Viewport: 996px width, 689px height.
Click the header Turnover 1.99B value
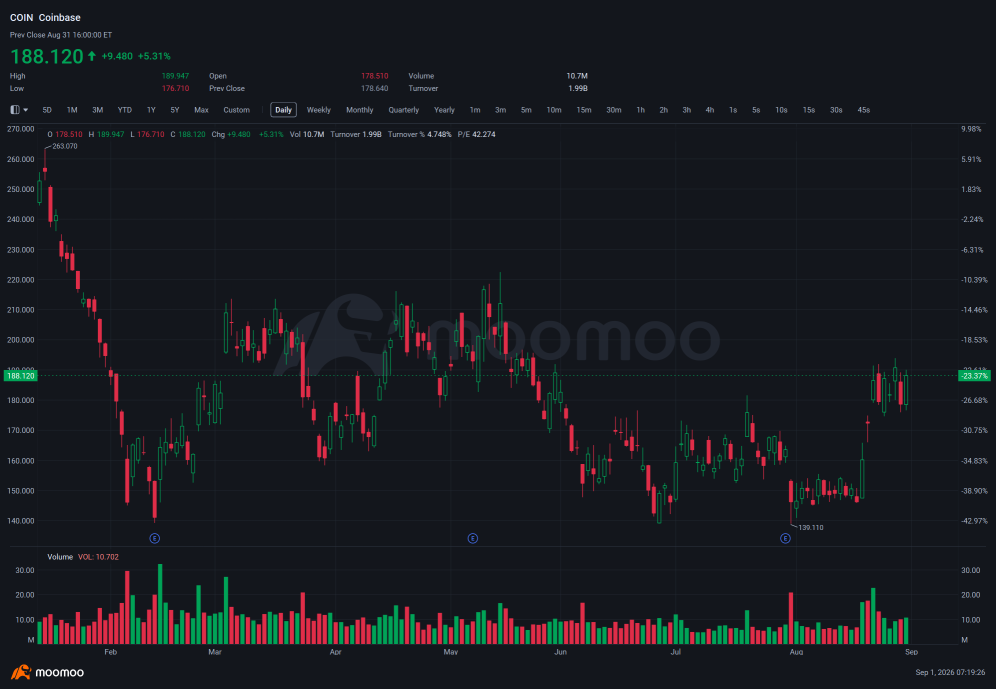(577, 88)
